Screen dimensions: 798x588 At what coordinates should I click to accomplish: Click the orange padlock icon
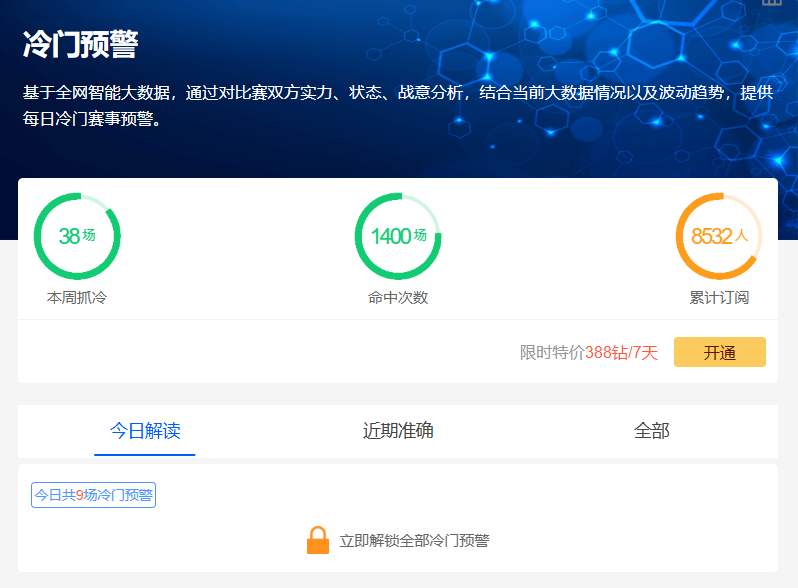point(317,540)
